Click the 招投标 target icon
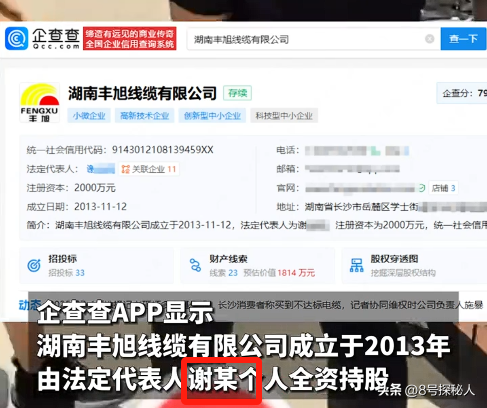487x408 pixels. 34,266
